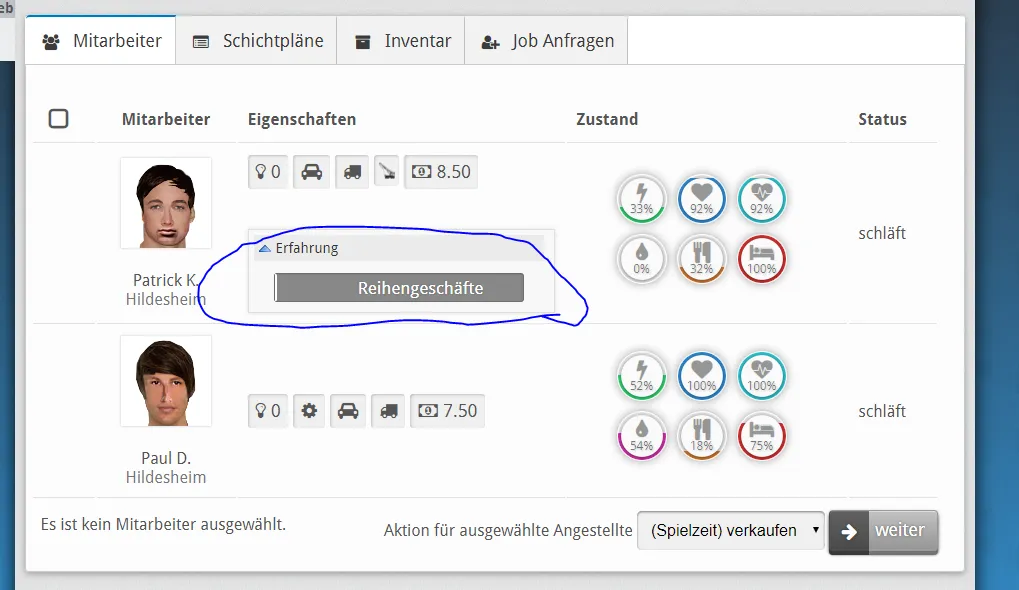The width and height of the screenshot is (1019, 590).
Task: Click Patrick K.'s 100% sleep gauge
Action: tap(761, 258)
